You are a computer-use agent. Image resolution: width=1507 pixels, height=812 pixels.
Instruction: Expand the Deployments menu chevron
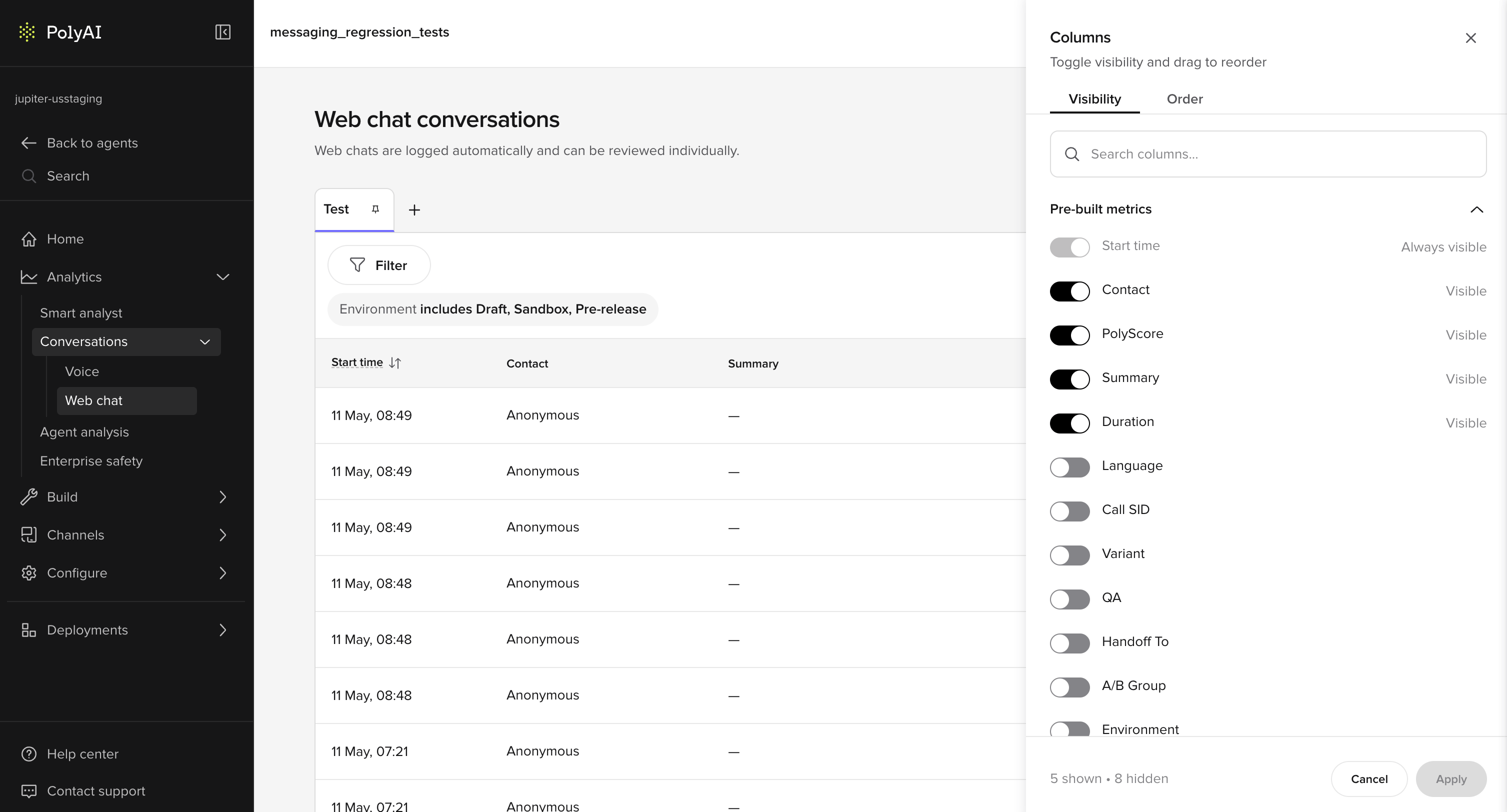pos(223,630)
